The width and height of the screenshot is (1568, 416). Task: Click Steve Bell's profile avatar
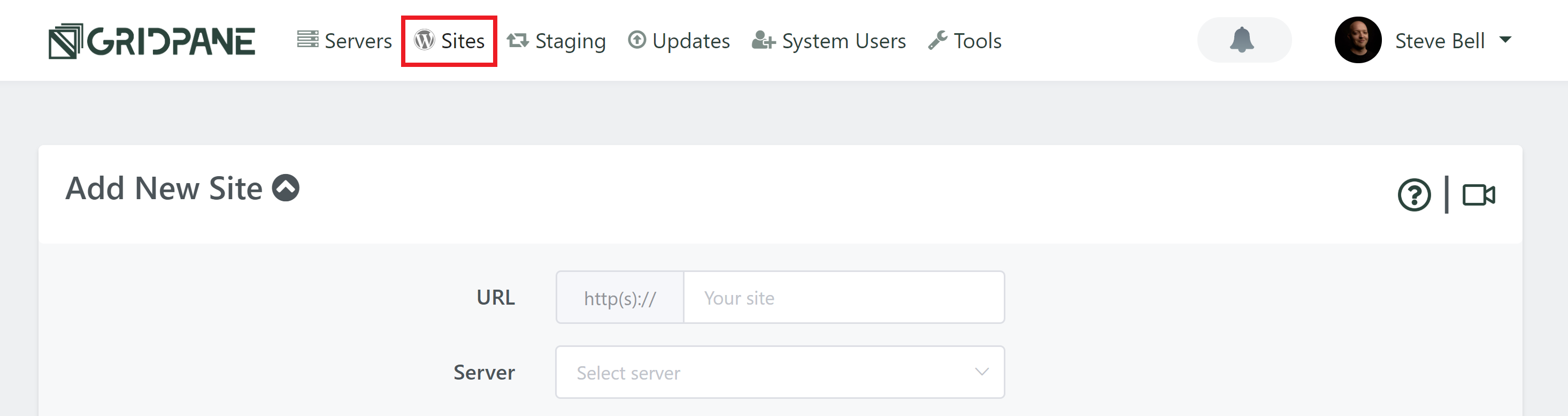[x=1357, y=40]
